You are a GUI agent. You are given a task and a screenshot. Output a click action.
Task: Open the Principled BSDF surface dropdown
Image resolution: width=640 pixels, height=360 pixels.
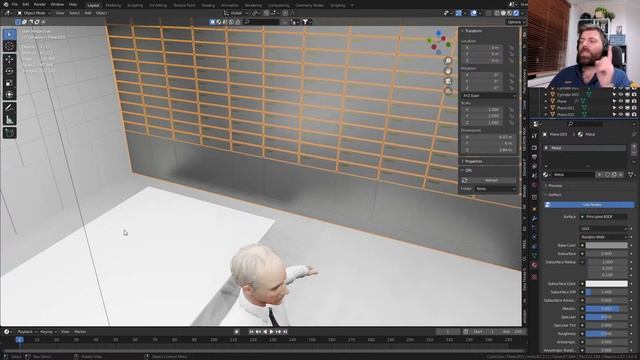point(604,217)
